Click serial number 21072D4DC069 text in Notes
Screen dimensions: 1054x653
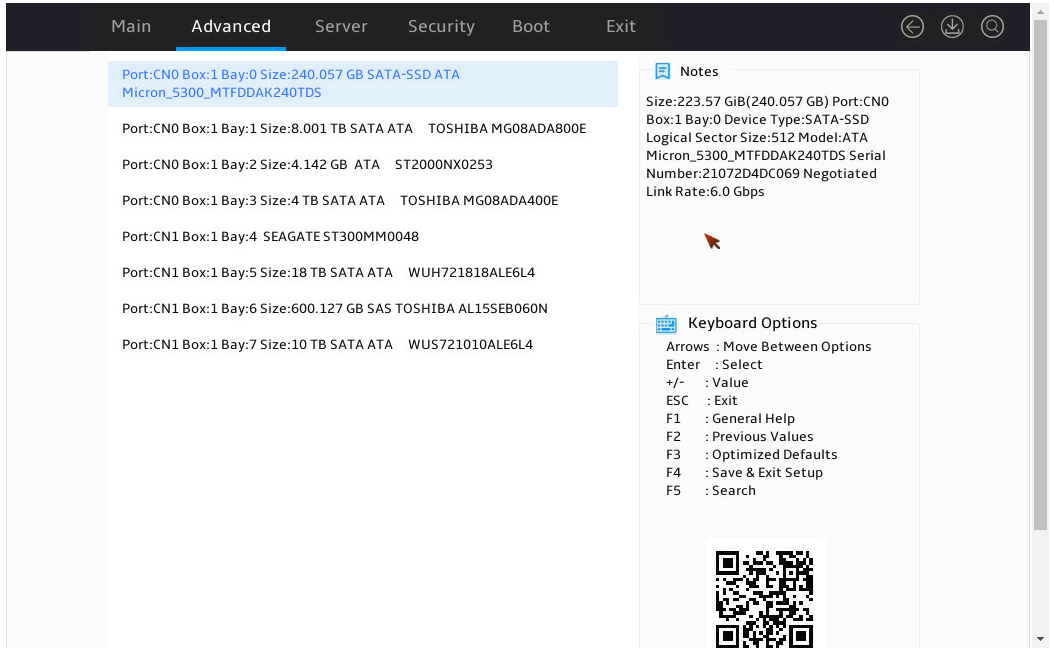(x=750, y=174)
